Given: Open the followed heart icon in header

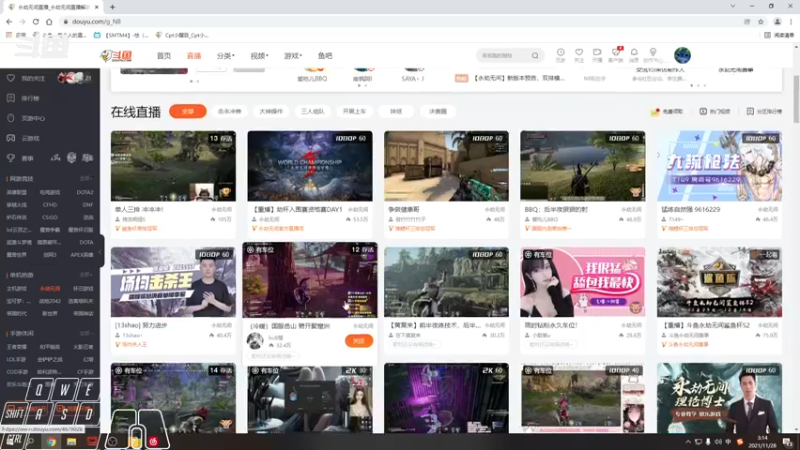Looking at the screenshot, I should click(x=579, y=55).
